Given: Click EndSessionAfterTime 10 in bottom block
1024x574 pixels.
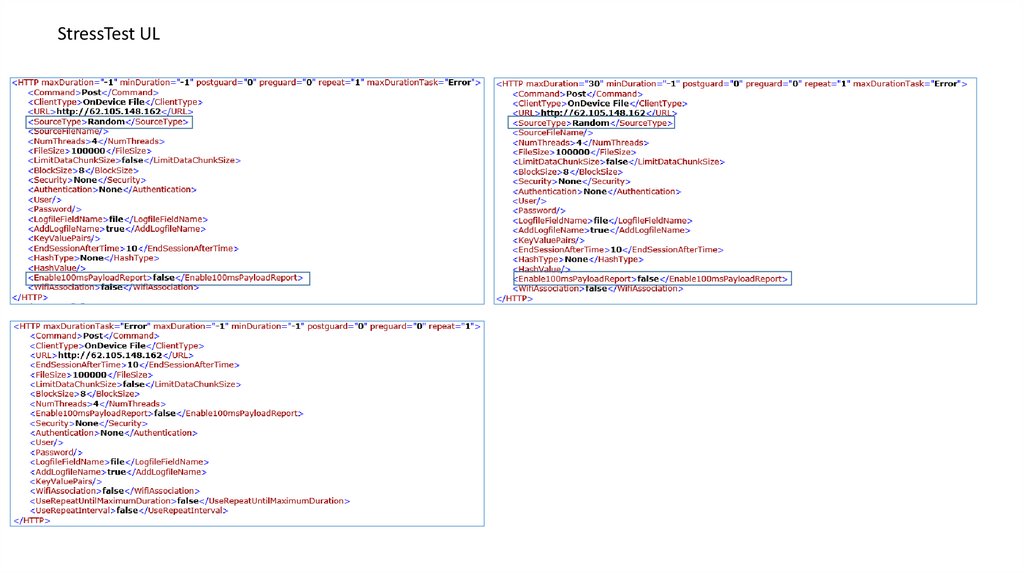Looking at the screenshot, I should click(x=135, y=365).
